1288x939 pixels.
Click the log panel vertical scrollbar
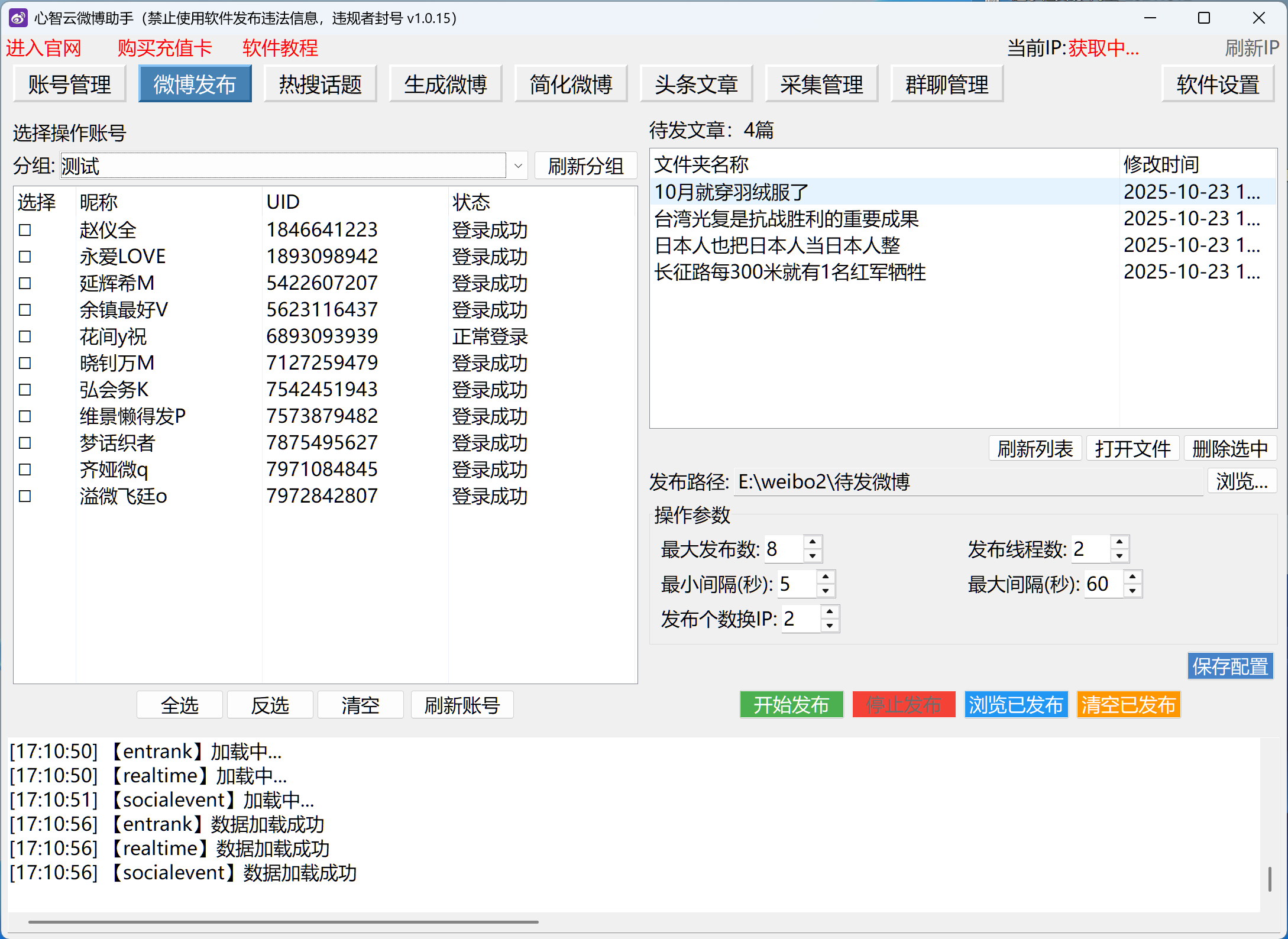click(1269, 879)
